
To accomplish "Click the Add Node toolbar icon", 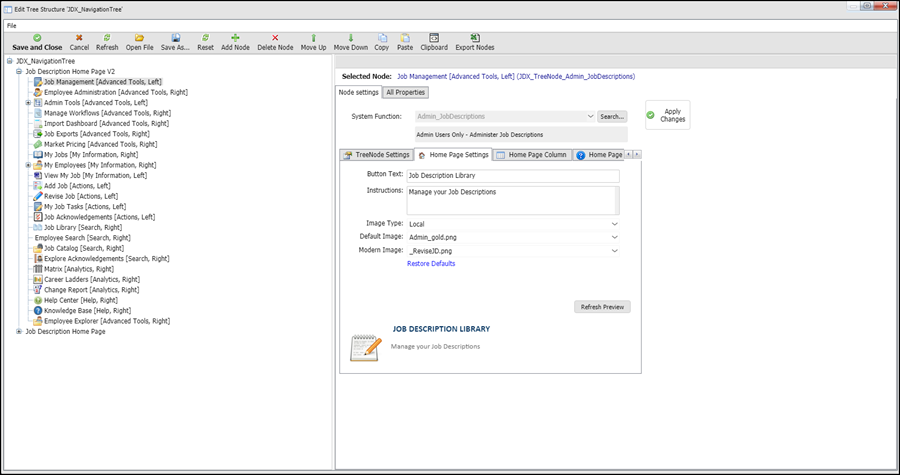I will (235, 37).
